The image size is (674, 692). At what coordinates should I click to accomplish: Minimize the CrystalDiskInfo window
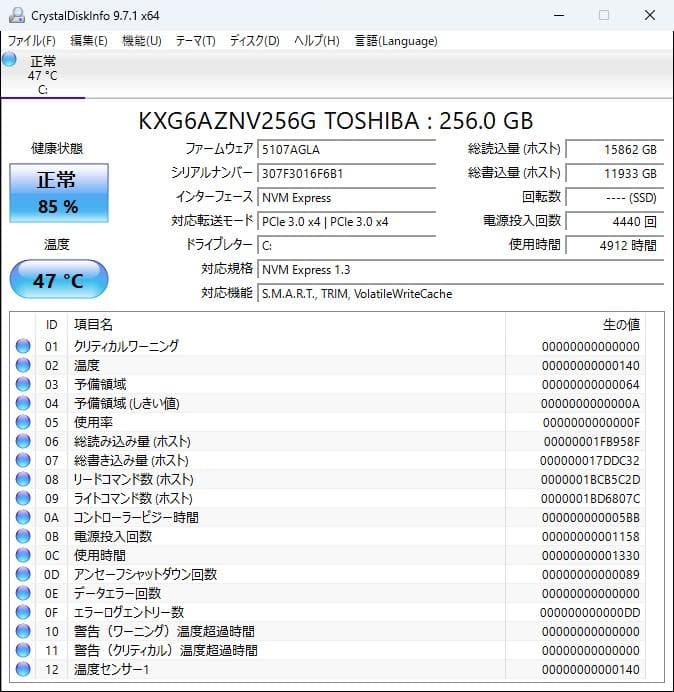click(x=559, y=15)
